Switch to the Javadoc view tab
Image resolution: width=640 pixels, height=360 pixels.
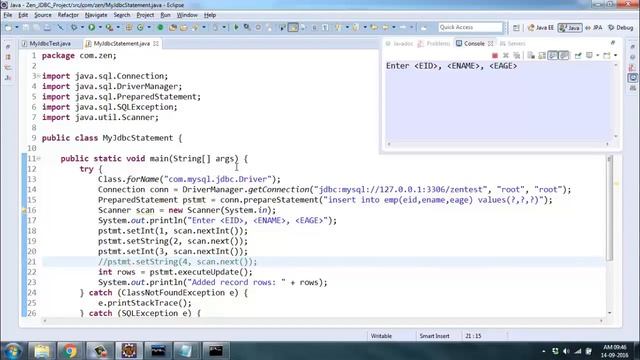tap(400, 43)
